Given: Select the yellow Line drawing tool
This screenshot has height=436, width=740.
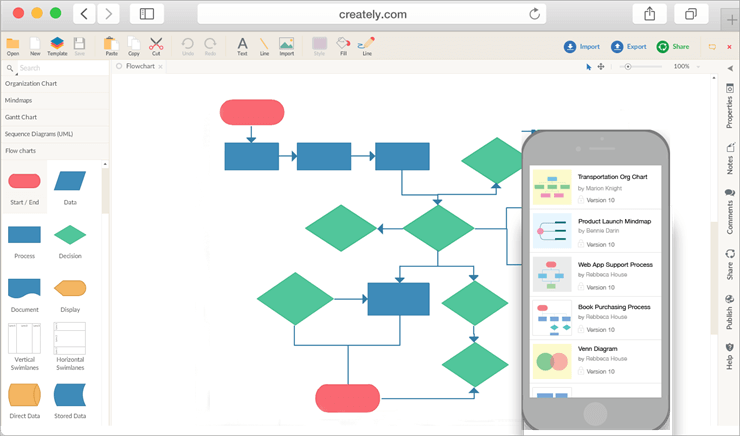Looking at the screenshot, I should coord(264,46).
